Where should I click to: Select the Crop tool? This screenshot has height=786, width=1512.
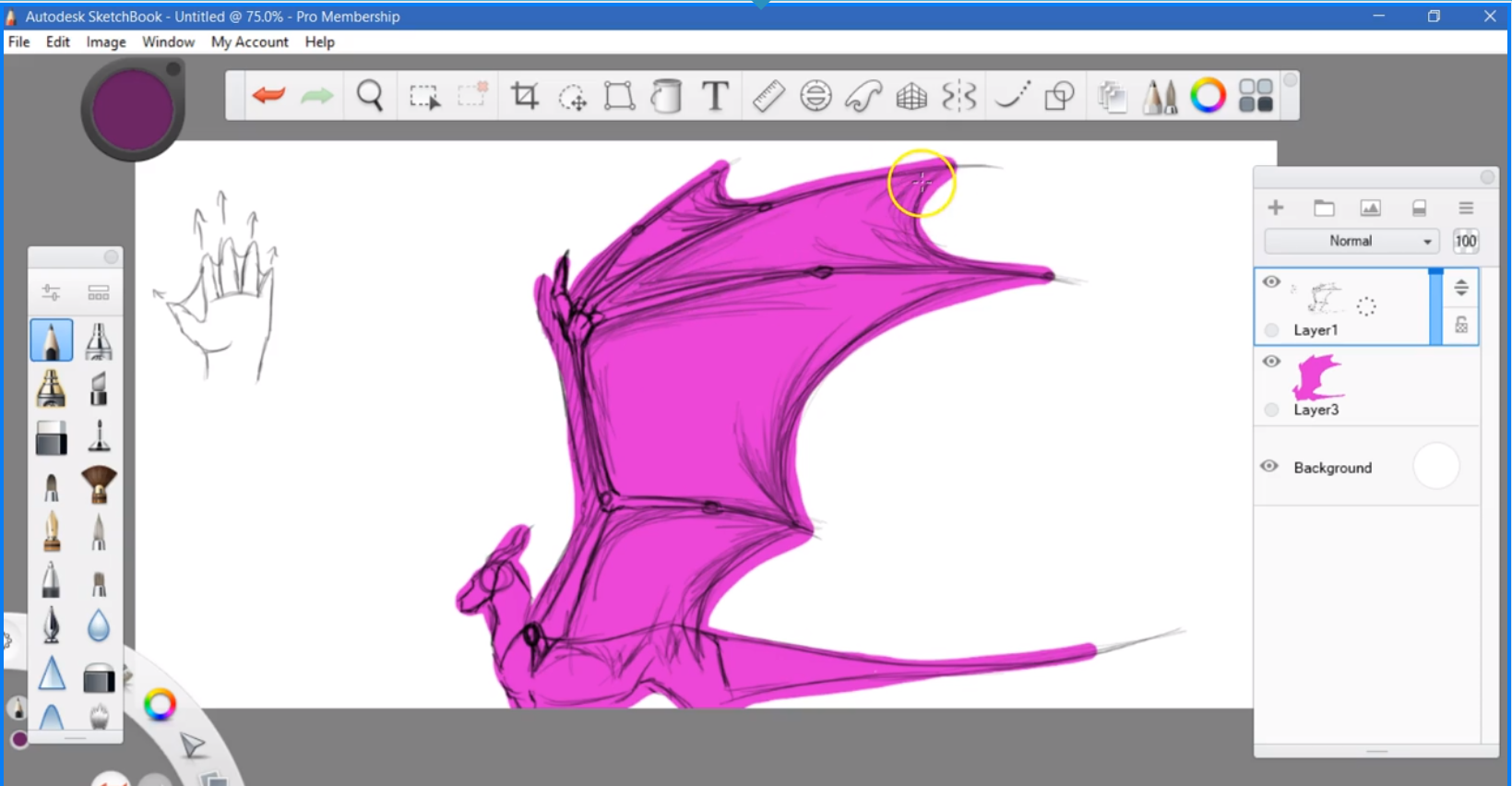[524, 96]
